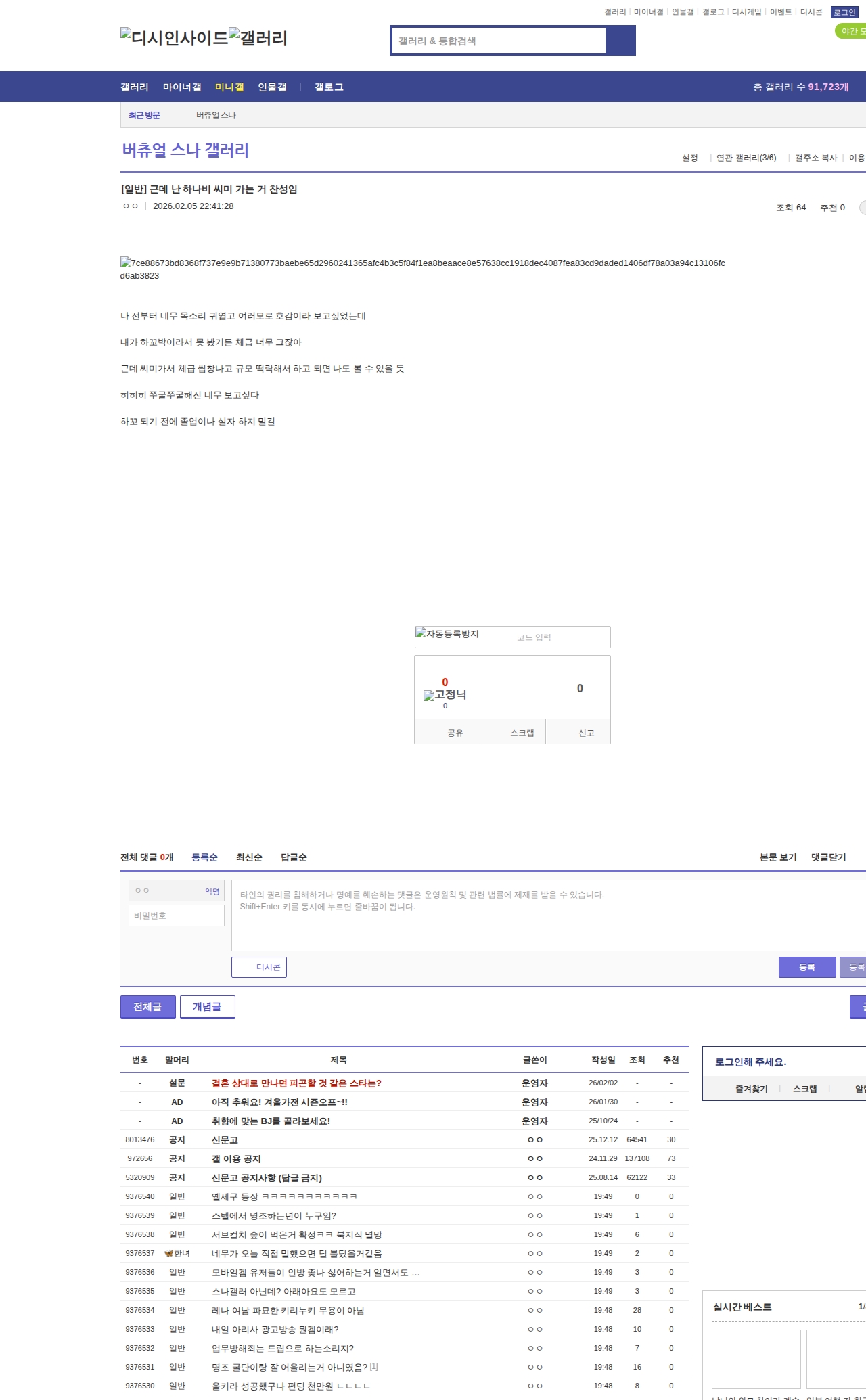Click the 갤러리 logo image
This screenshot has width=866, height=1400.
pos(258,38)
